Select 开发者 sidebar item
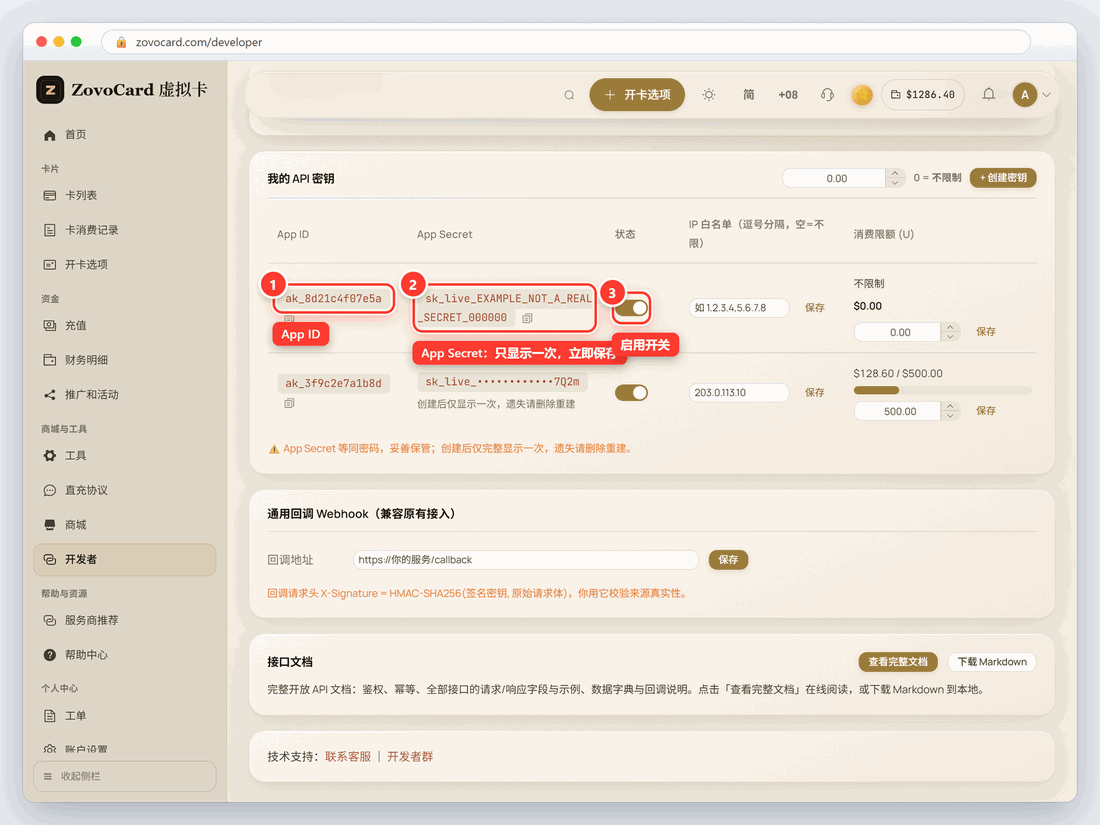This screenshot has width=1100, height=825. point(124,559)
